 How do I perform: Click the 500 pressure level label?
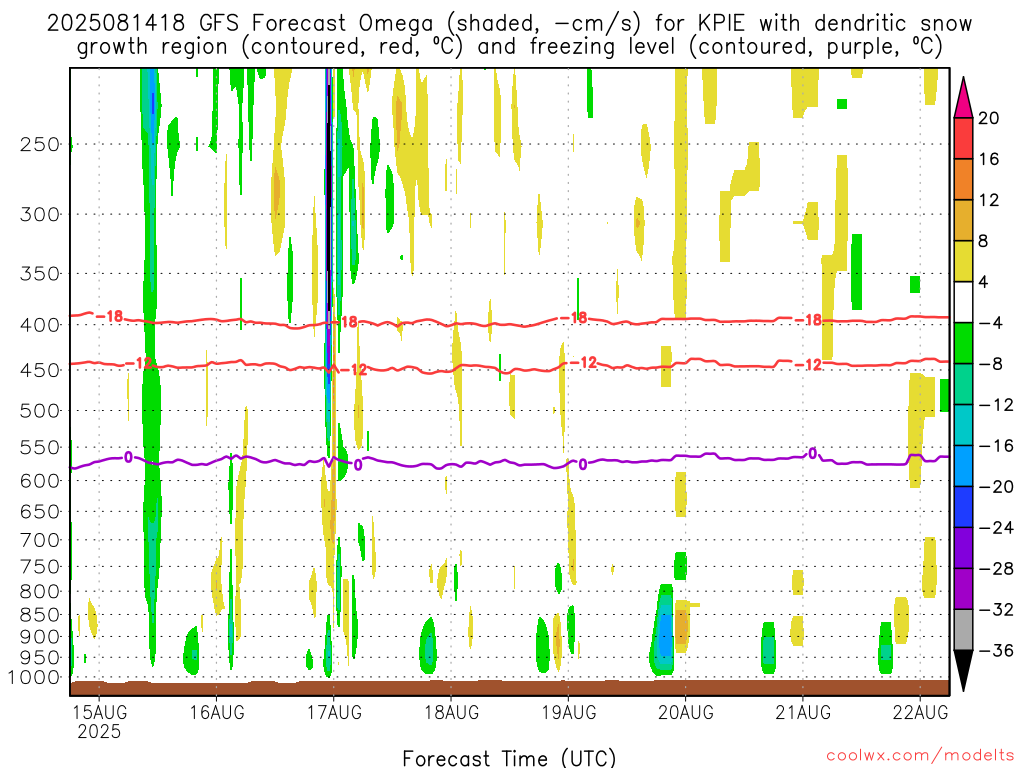(x=40, y=411)
